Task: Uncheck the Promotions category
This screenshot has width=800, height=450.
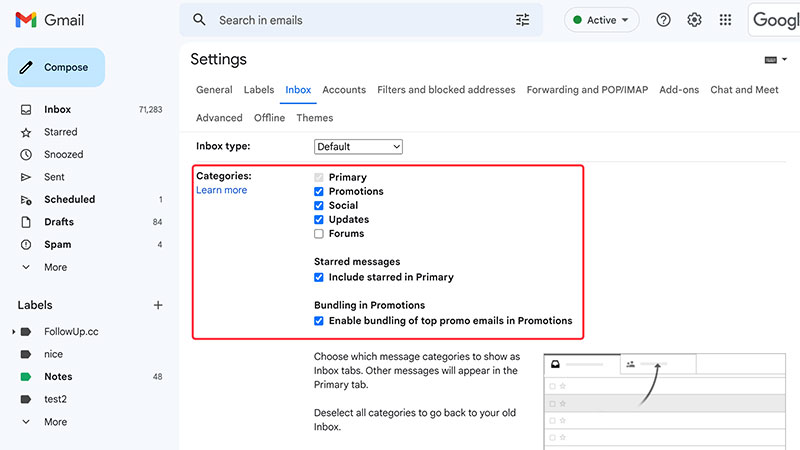Action: click(x=319, y=191)
